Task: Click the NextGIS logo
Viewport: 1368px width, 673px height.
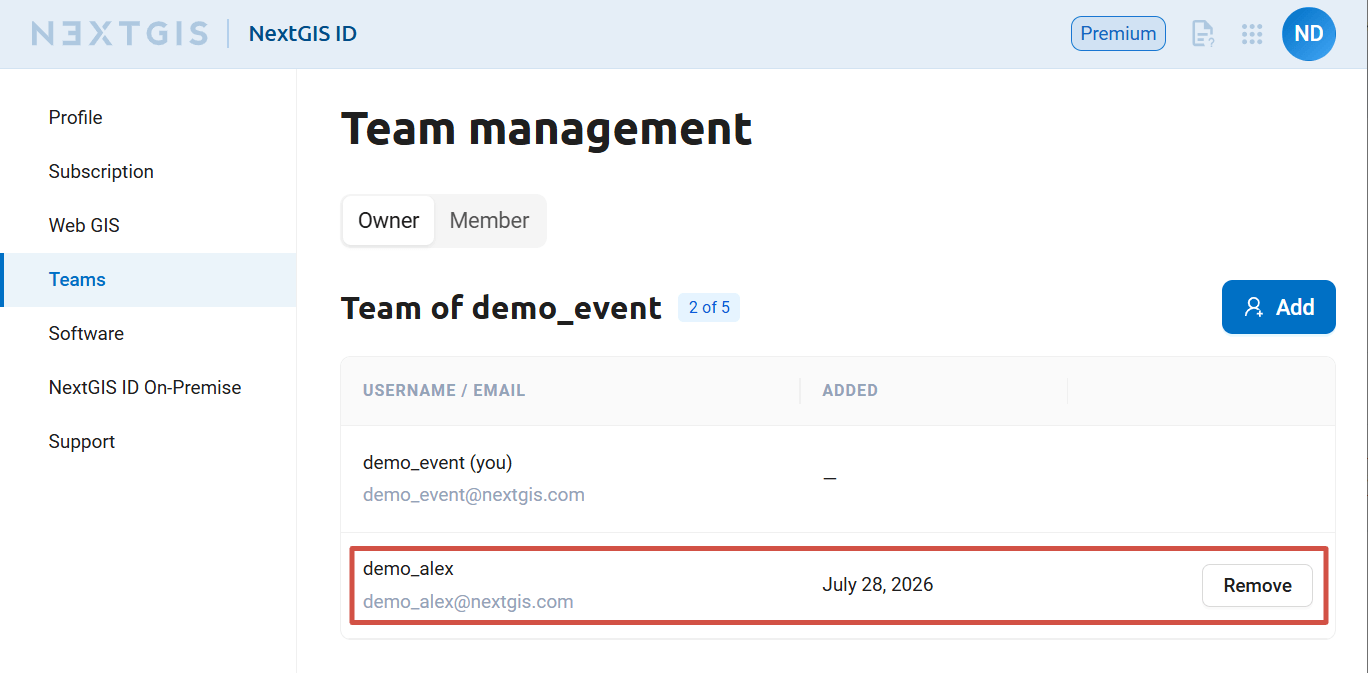Action: (x=120, y=34)
